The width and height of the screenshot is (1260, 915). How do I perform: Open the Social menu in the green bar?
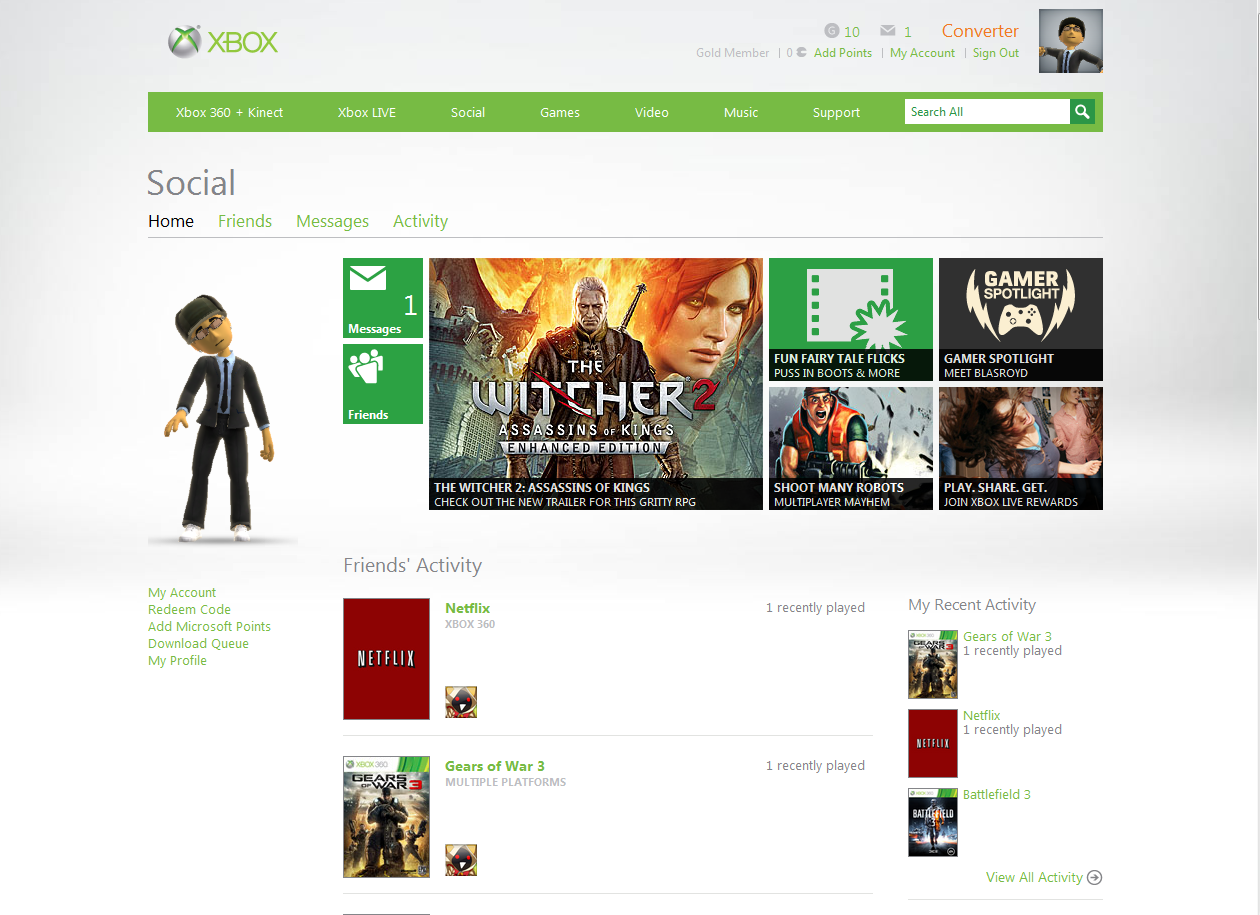468,112
